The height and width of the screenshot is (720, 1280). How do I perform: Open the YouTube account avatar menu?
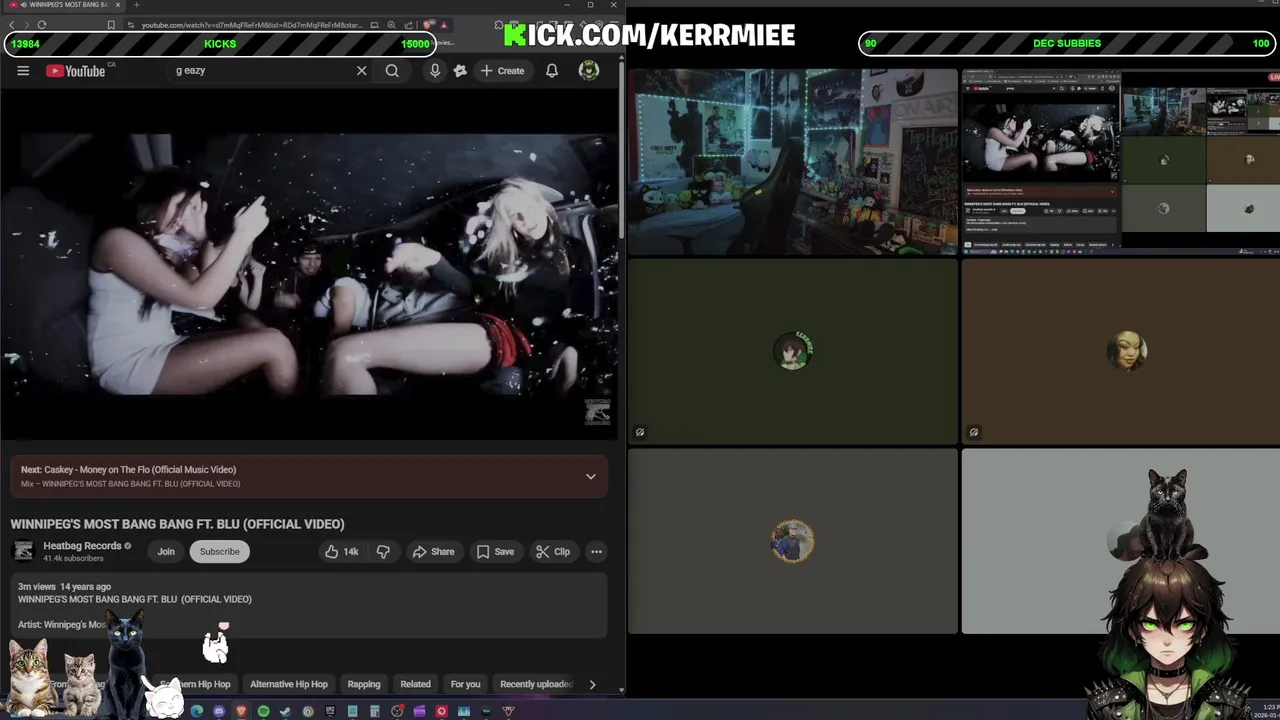tap(589, 70)
